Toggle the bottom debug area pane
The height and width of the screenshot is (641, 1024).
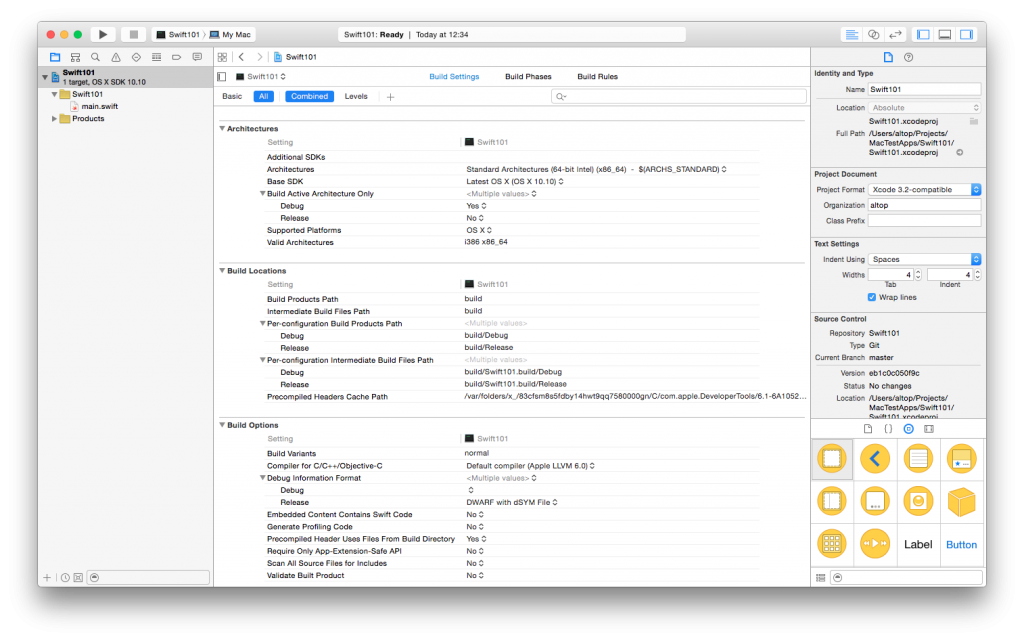(x=945, y=34)
